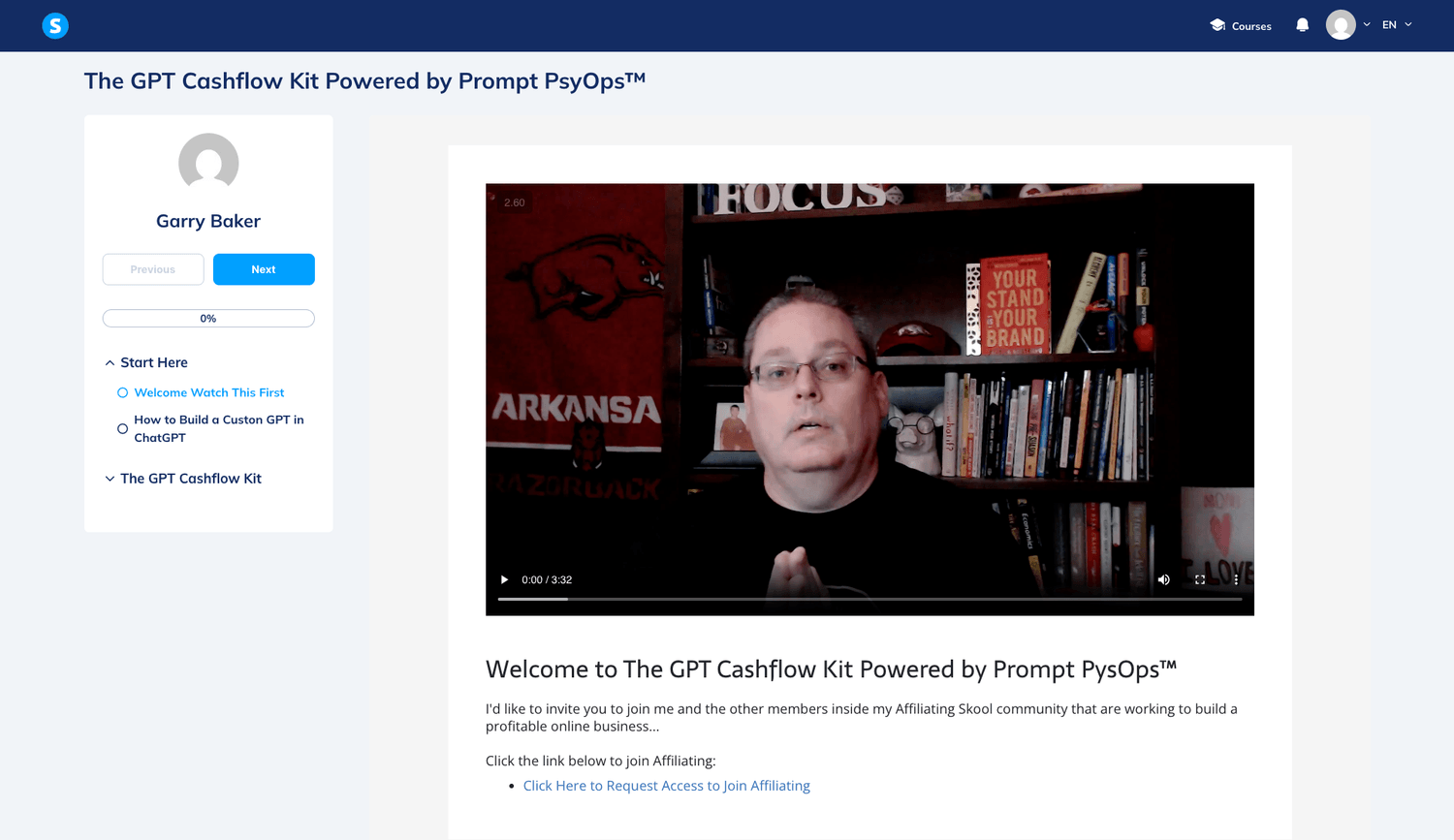Image resolution: width=1454 pixels, height=840 pixels.
Task: Click the user avatar in header
Action: click(x=1341, y=25)
